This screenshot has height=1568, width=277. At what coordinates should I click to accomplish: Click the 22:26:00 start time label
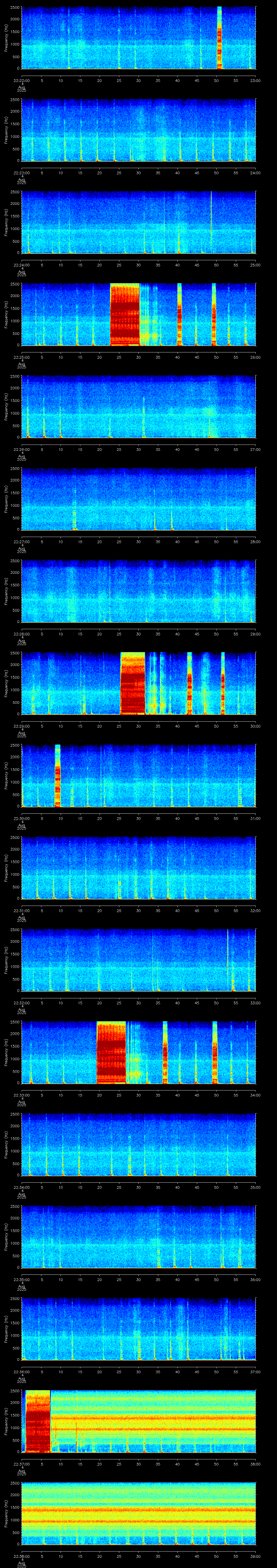(21, 449)
